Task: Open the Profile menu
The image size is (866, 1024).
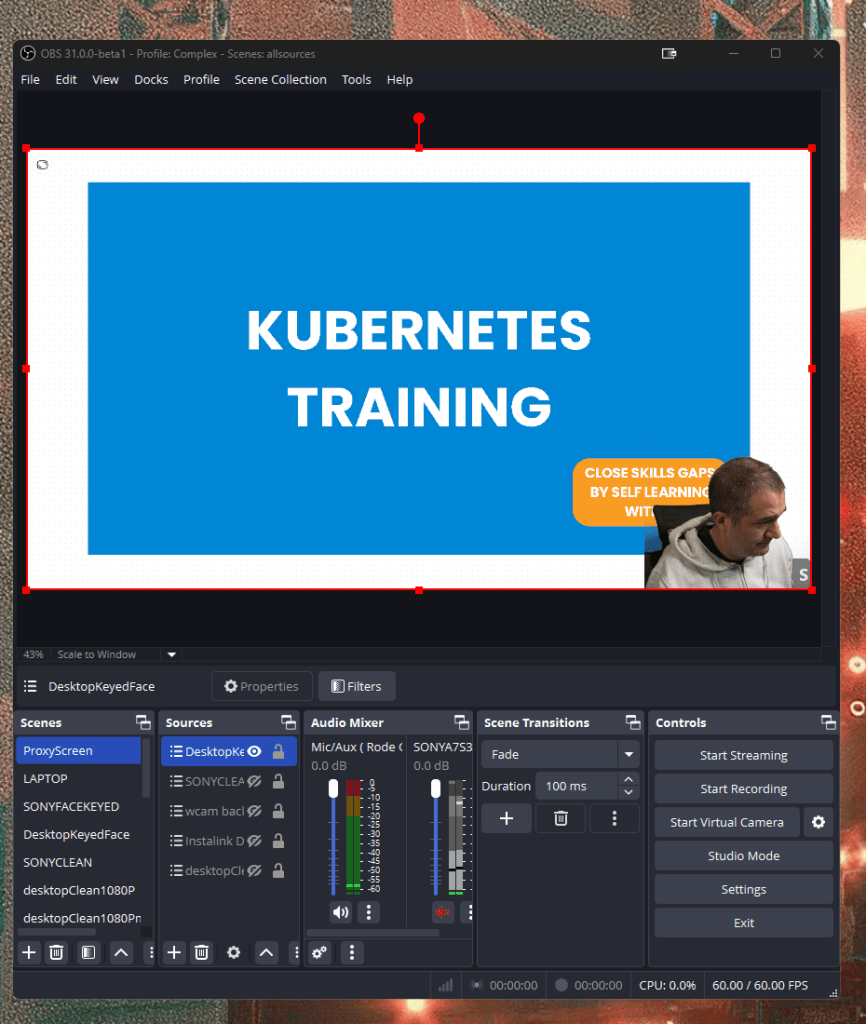Action: (x=201, y=80)
